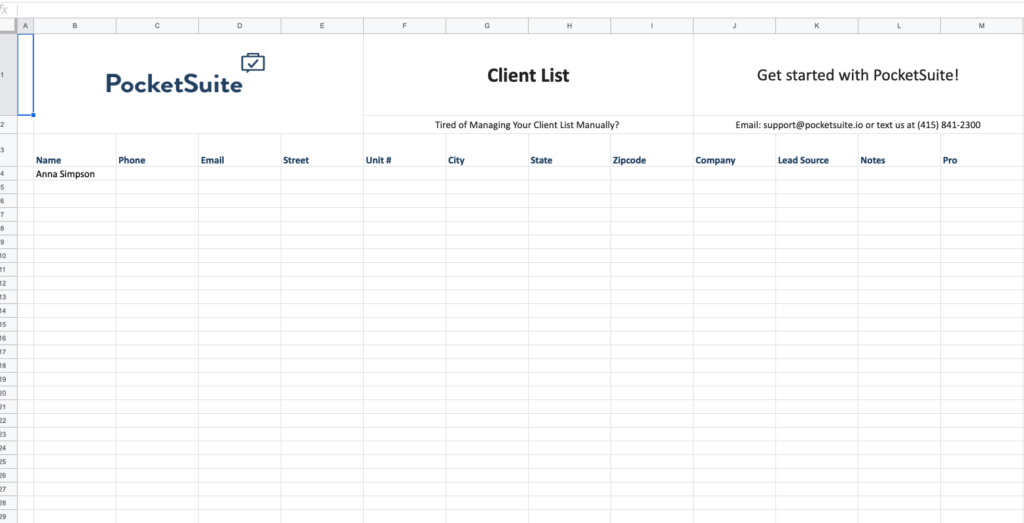1024x523 pixels.
Task: Select the Lead Source header cell
Action: click(817, 150)
